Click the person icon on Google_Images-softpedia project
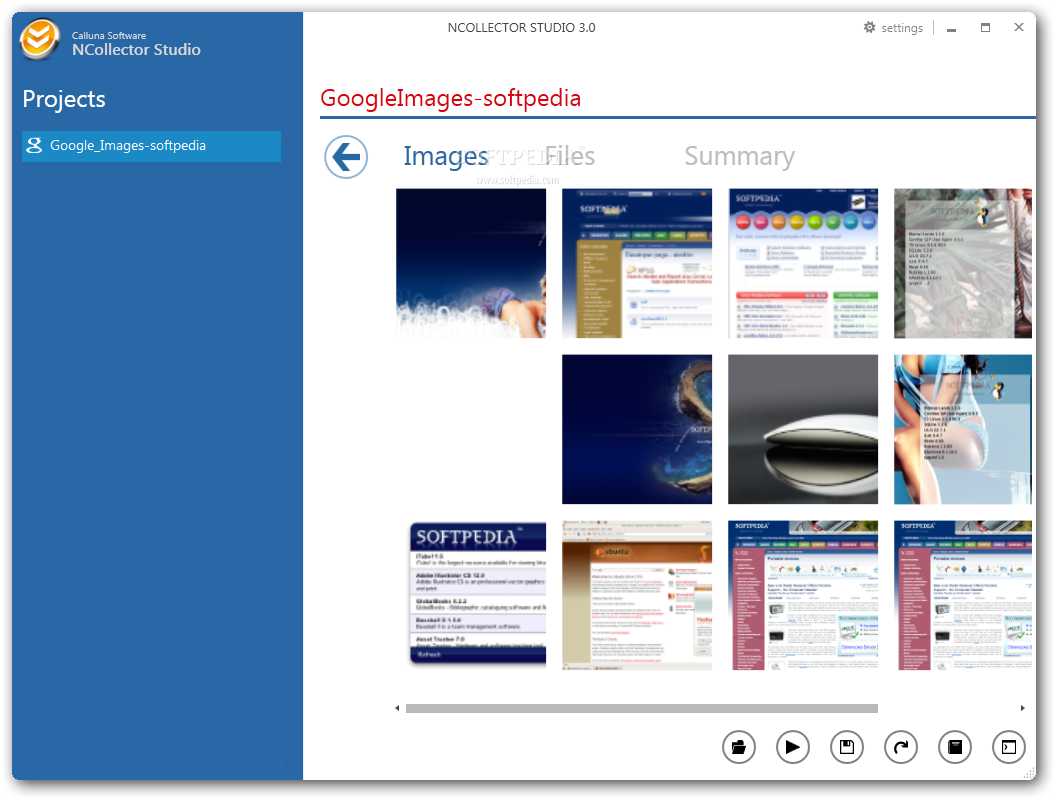 tap(34, 145)
